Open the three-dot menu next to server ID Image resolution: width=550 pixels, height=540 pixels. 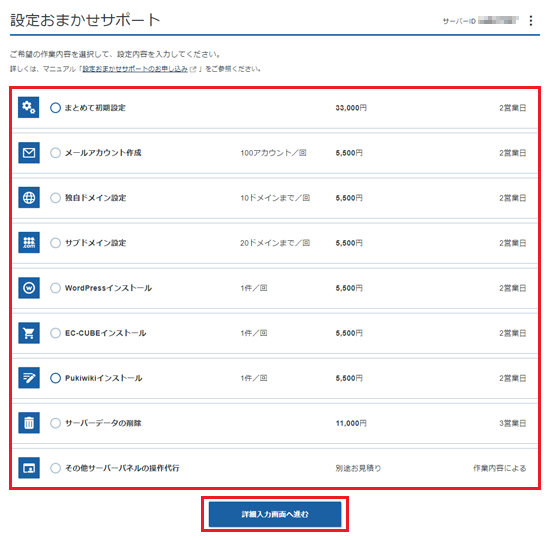point(531,21)
